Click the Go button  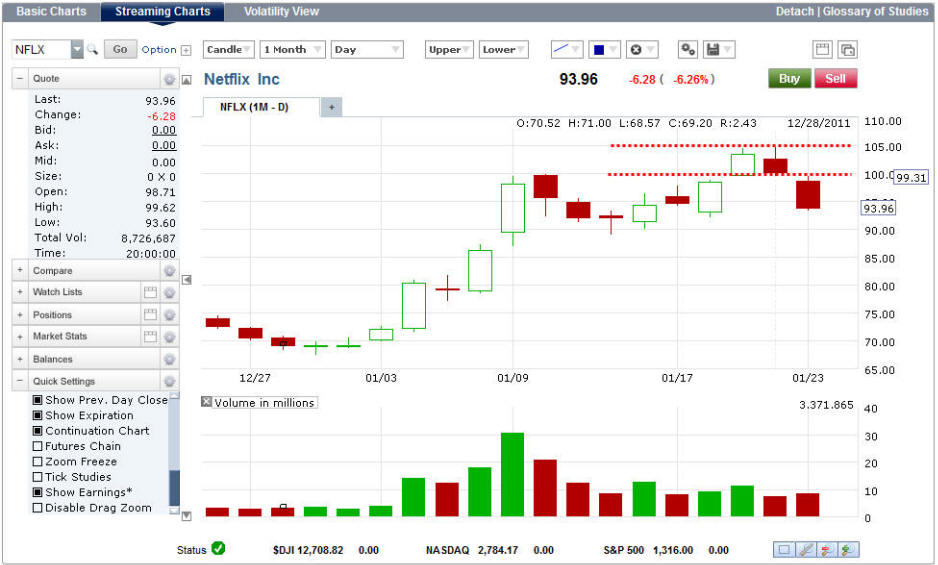120,50
